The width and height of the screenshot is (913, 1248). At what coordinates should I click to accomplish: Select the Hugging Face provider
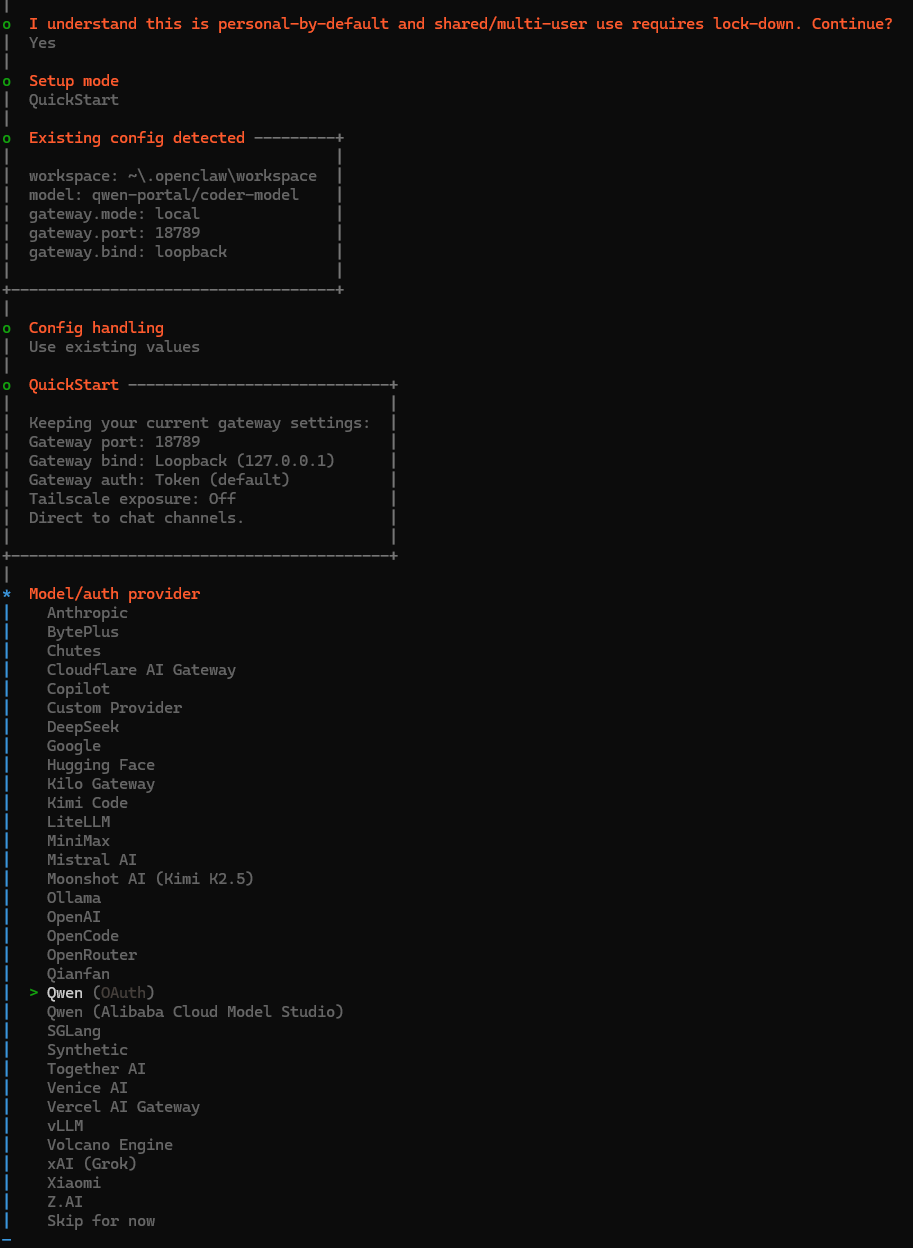[x=100, y=765]
